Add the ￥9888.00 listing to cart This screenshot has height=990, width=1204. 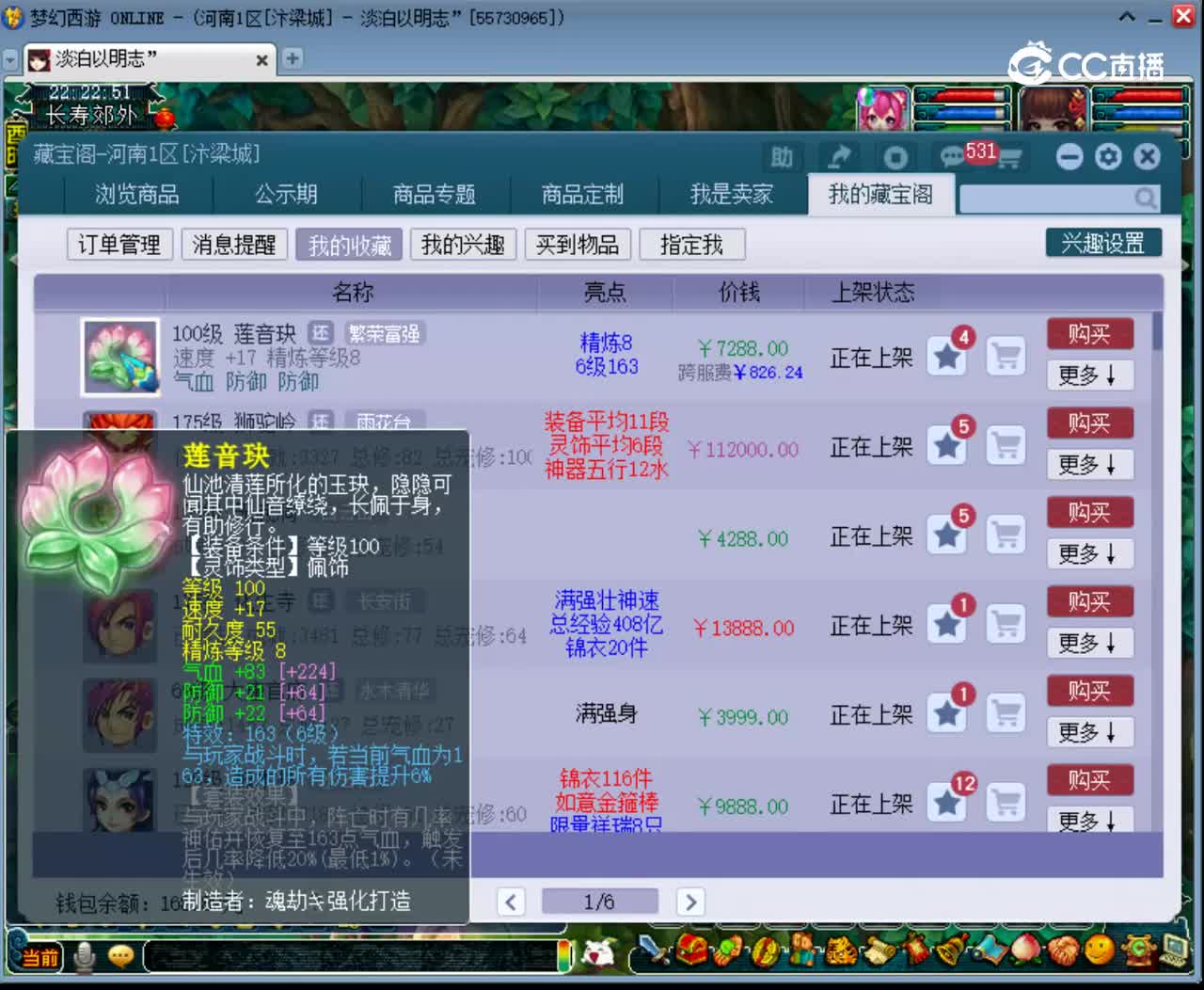pos(1006,803)
